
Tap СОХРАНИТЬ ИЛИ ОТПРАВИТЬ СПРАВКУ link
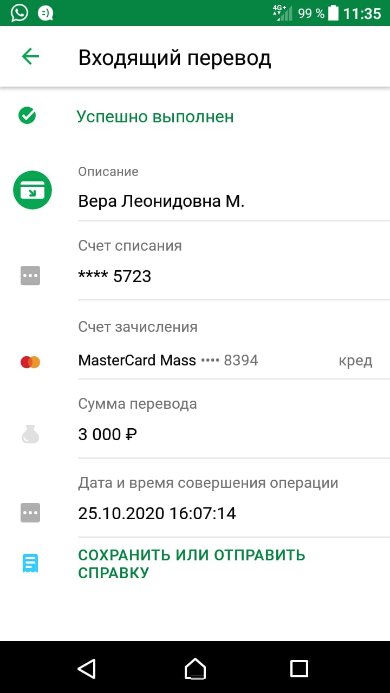point(192,564)
